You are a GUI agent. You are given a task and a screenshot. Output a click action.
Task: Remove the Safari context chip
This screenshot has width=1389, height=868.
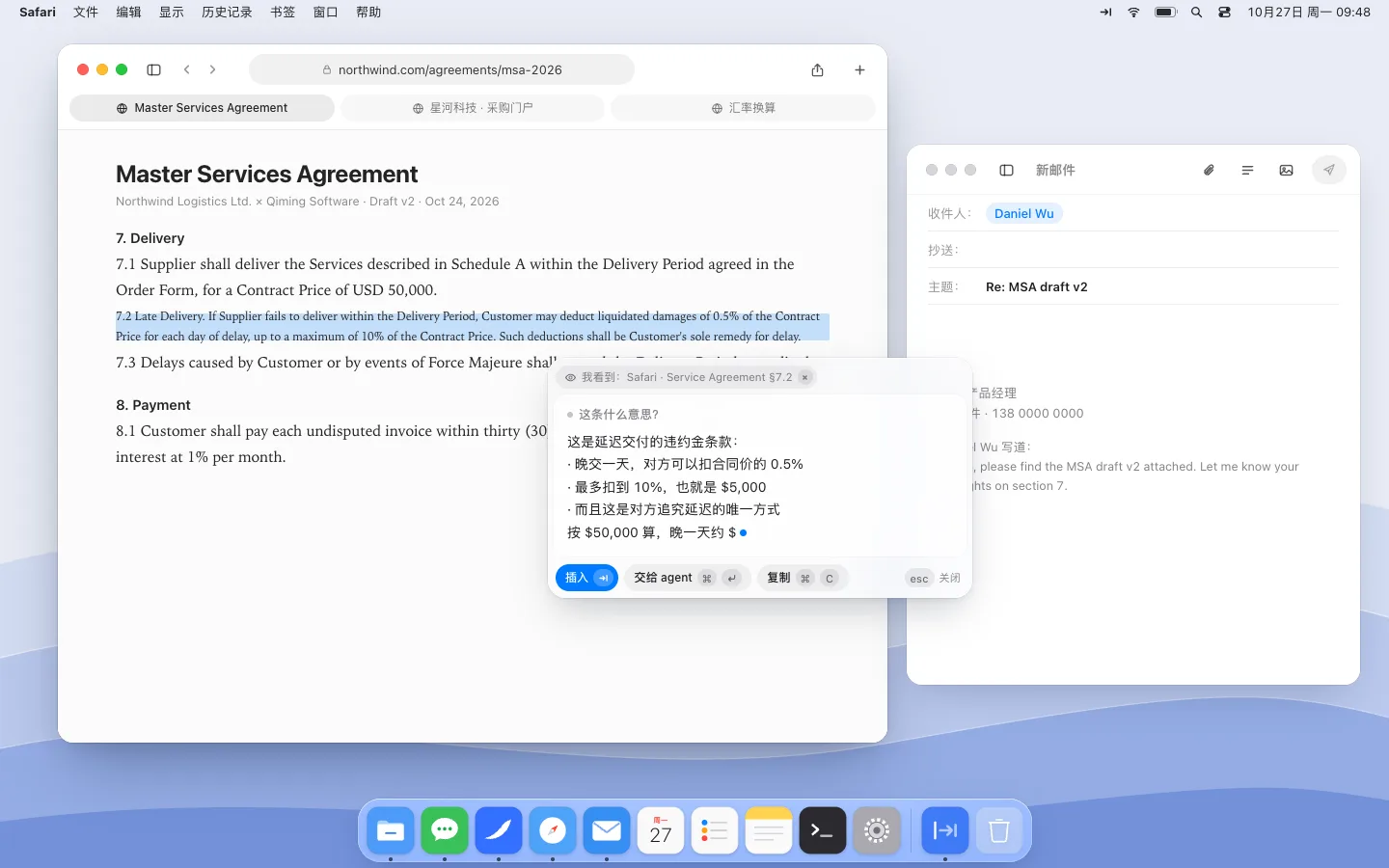[x=804, y=377]
